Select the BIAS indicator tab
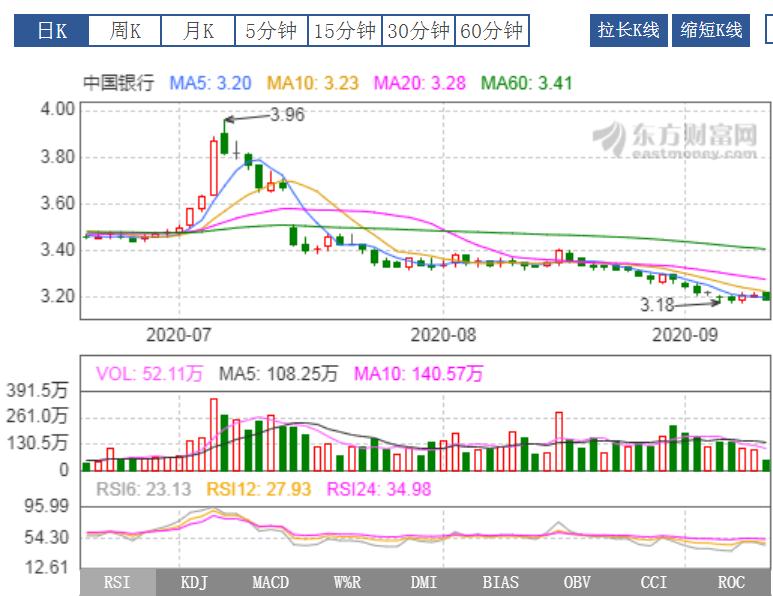This screenshot has height=596, width=773. coord(500,582)
